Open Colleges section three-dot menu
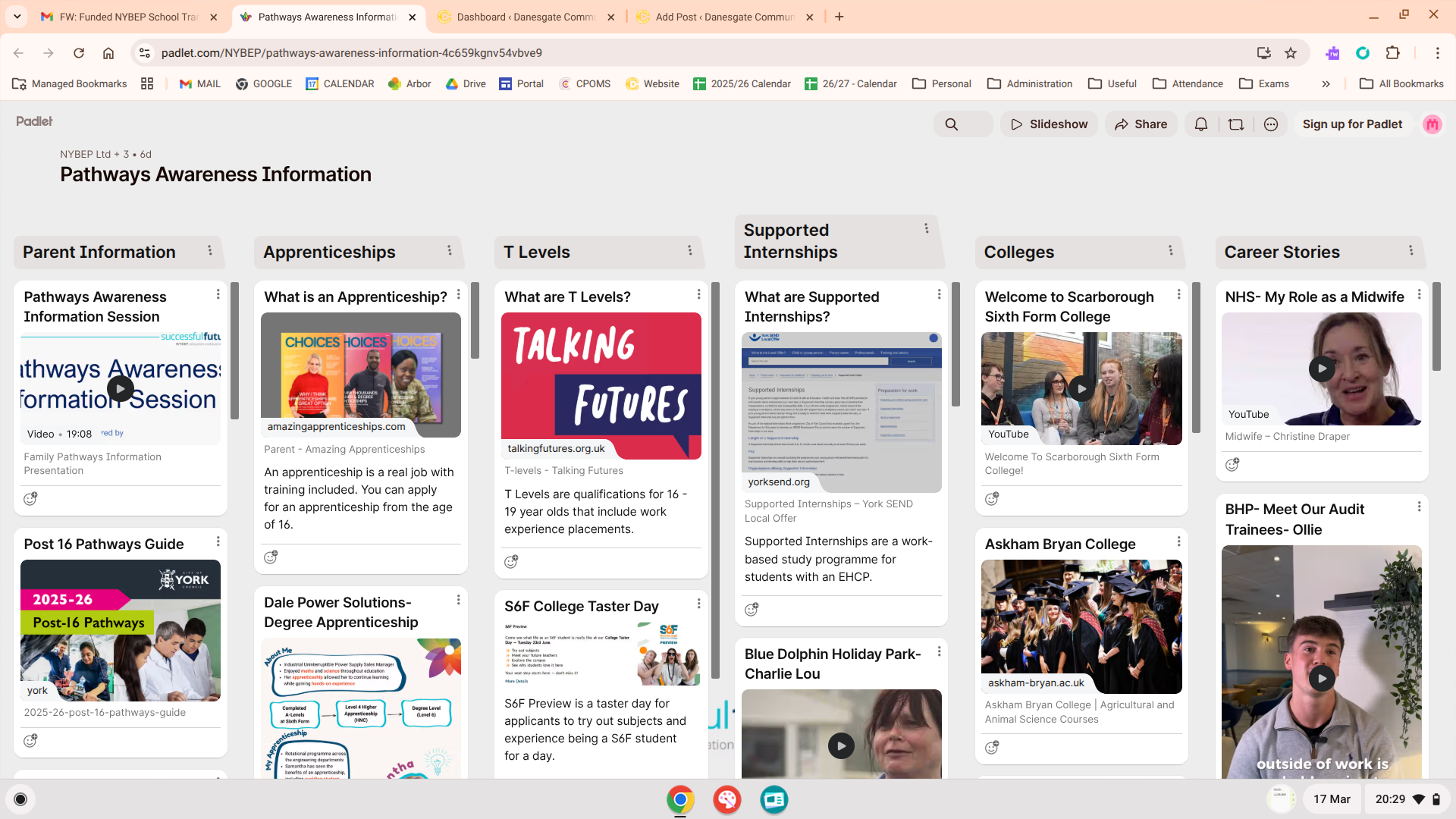1456x819 pixels. tap(1171, 250)
